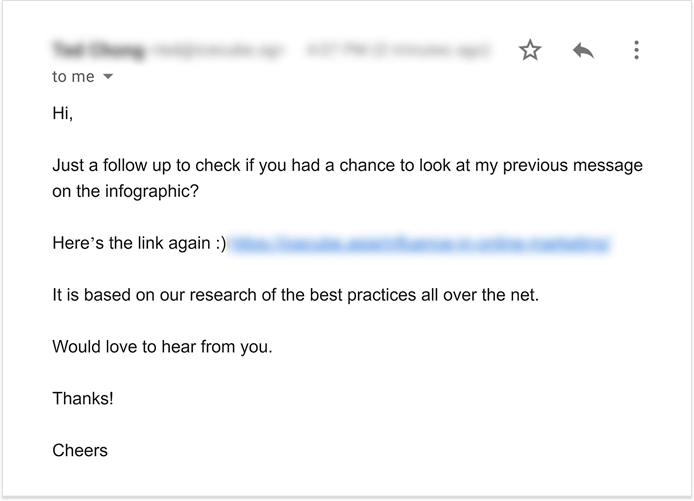Open the blurred blue hyperlink in email
The height and width of the screenshot is (501, 694).
coord(420,243)
